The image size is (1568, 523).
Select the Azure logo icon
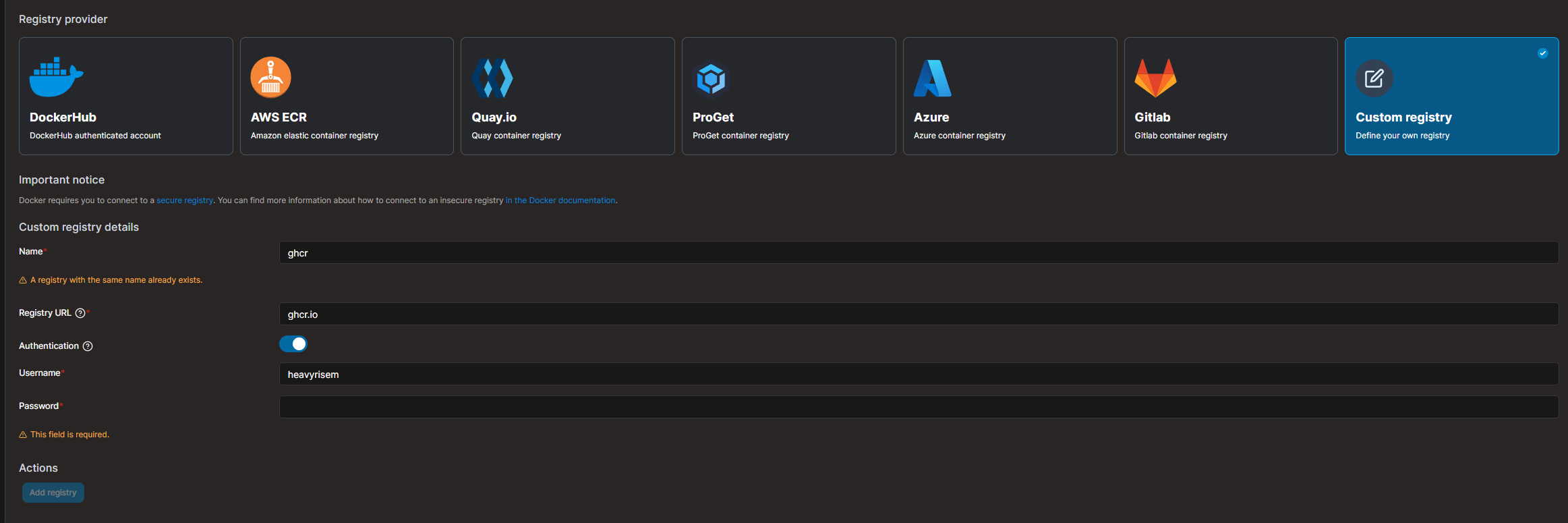932,78
